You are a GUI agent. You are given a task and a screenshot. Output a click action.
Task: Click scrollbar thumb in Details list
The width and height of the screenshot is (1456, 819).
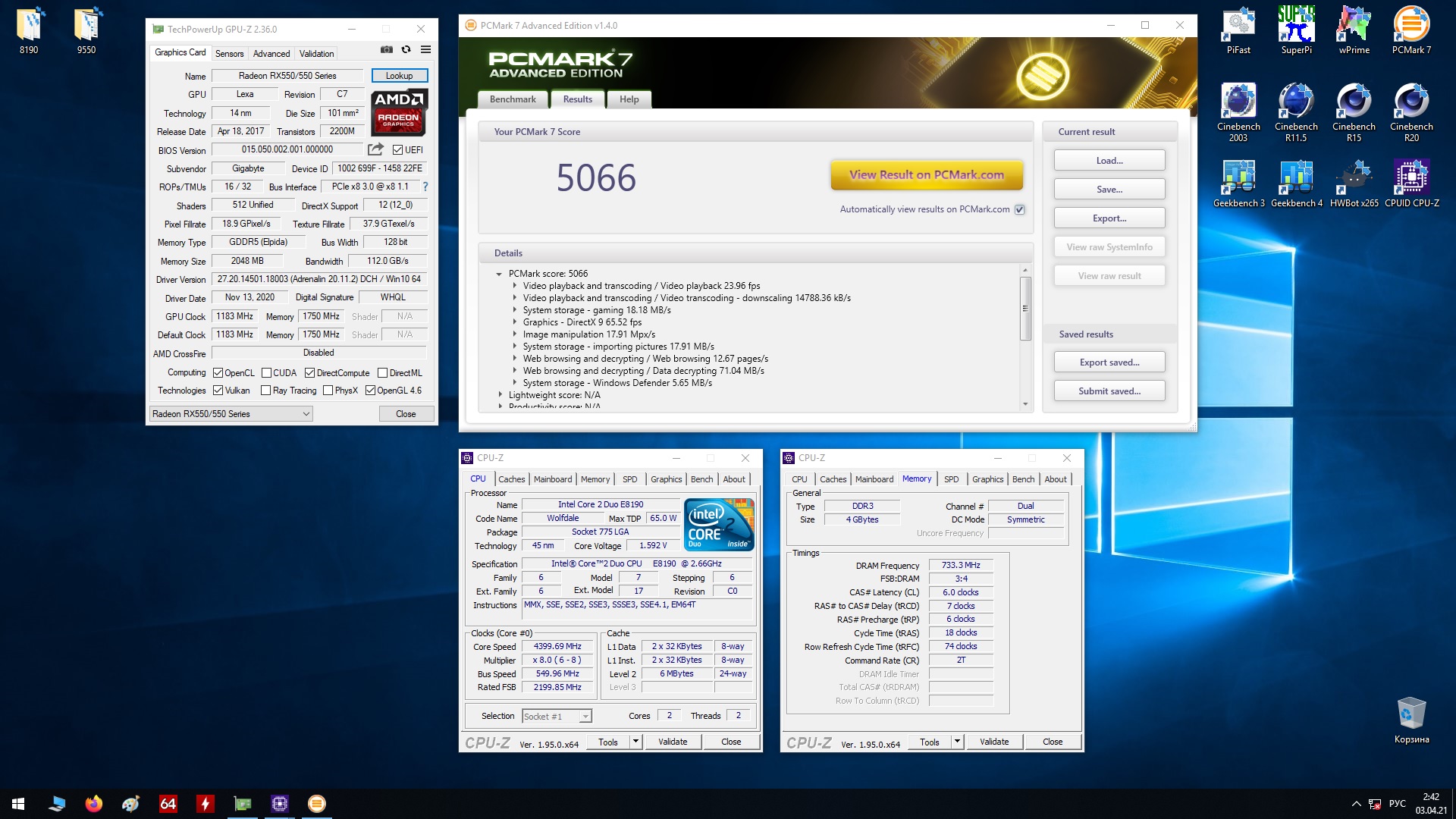coord(1025,309)
